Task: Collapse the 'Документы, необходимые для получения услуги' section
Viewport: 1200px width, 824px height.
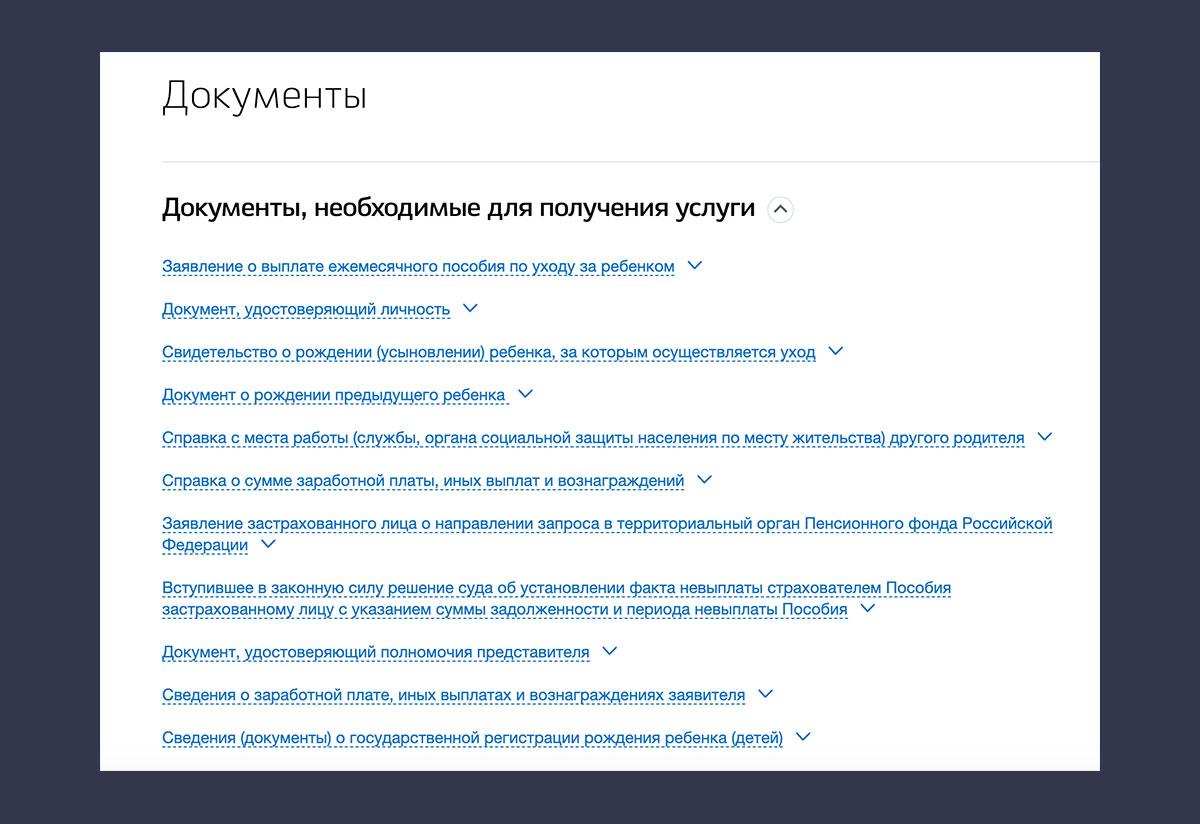Action: (x=780, y=210)
